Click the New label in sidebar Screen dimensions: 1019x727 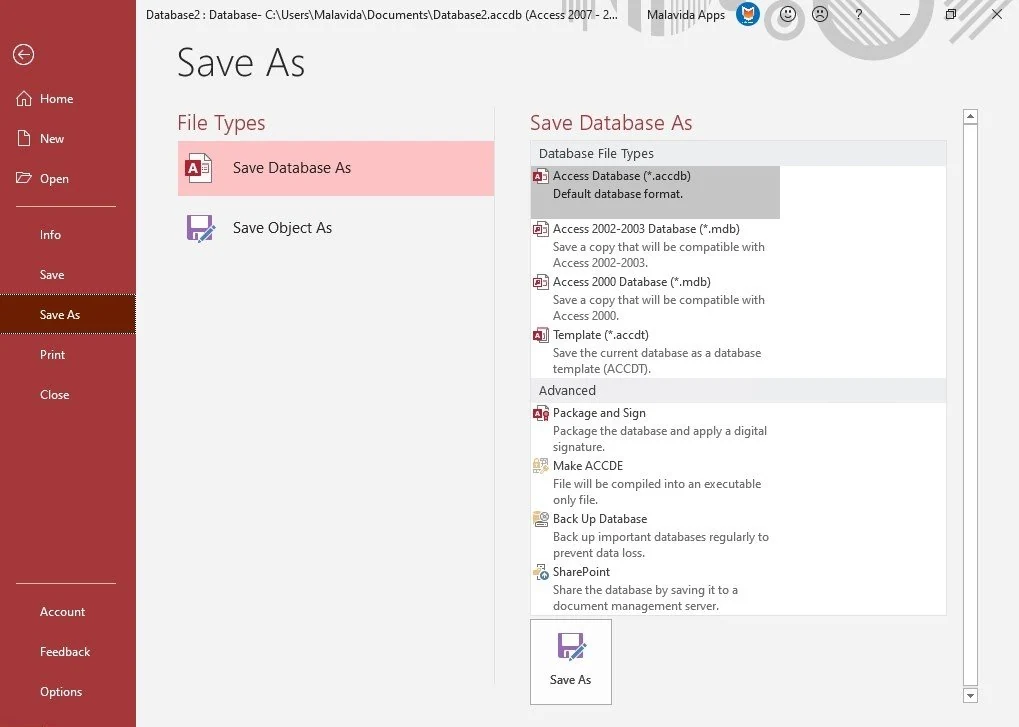click(52, 138)
